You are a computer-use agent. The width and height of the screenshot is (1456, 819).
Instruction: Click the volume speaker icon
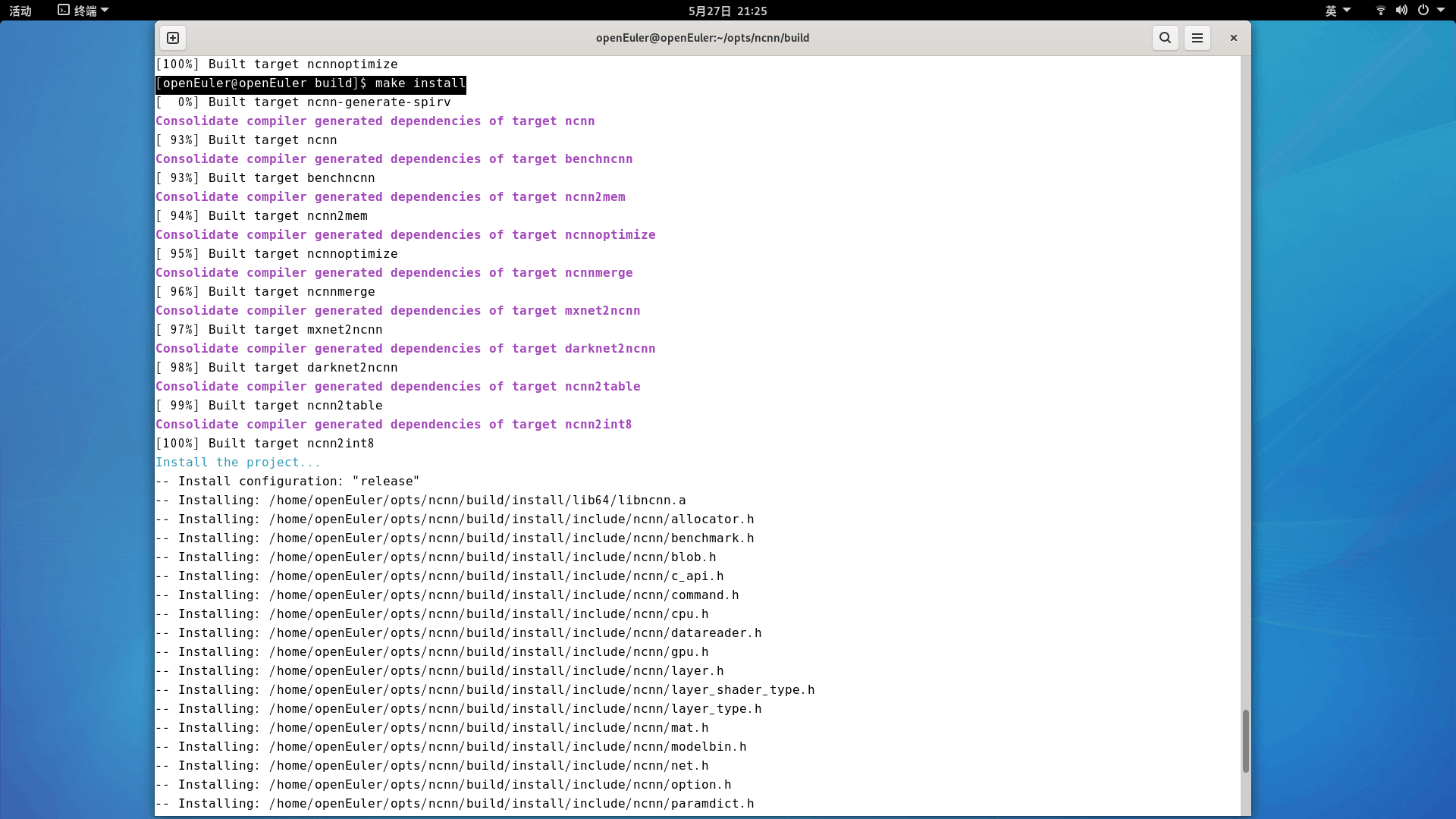click(1401, 11)
